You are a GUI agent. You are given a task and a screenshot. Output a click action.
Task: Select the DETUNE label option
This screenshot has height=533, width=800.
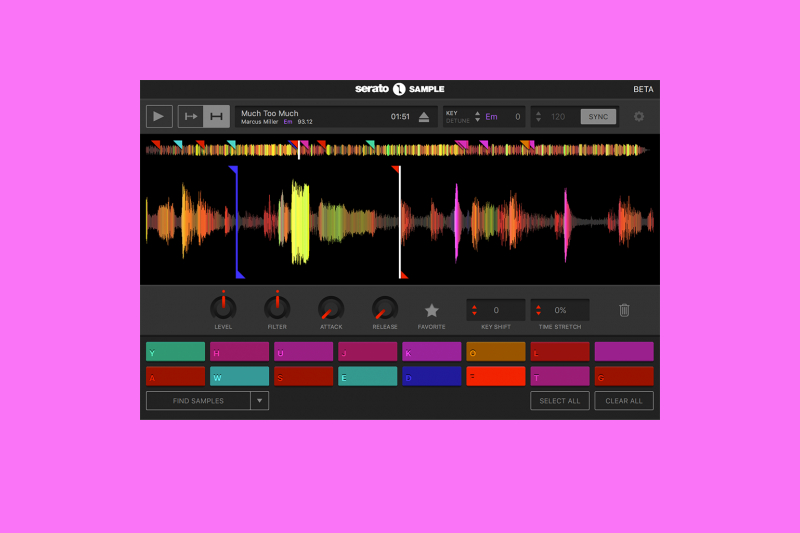coord(457,121)
